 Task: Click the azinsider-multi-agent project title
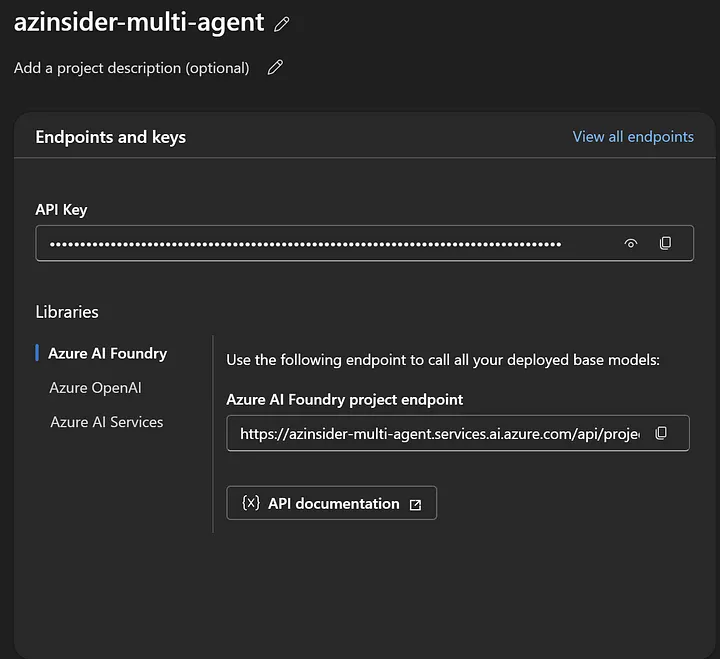click(139, 22)
